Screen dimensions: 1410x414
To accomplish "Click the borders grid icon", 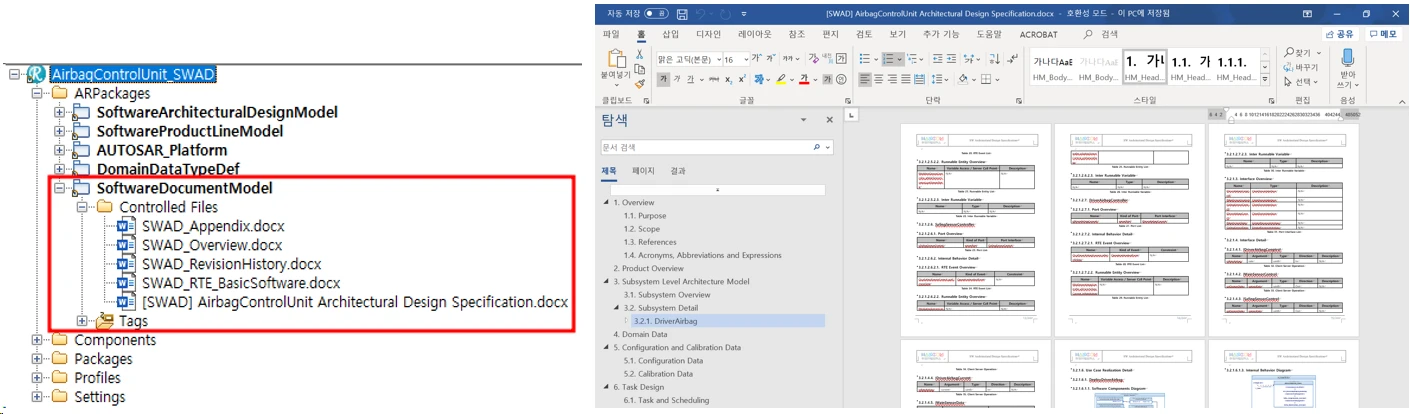I will [986, 79].
